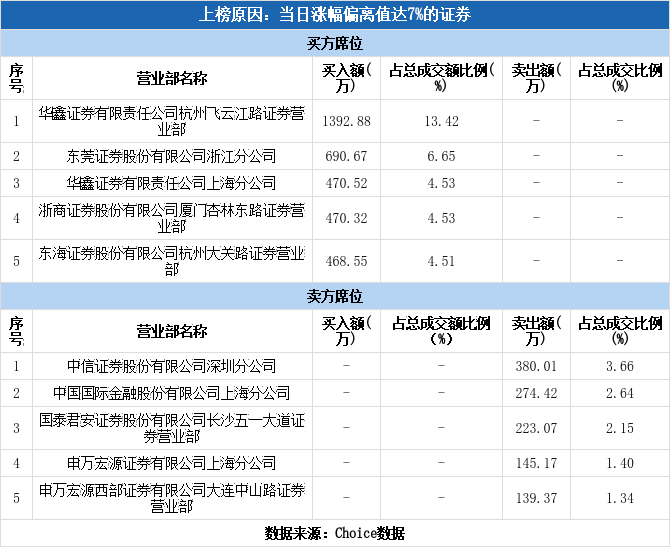Click sell ratio 3.66

point(620,366)
